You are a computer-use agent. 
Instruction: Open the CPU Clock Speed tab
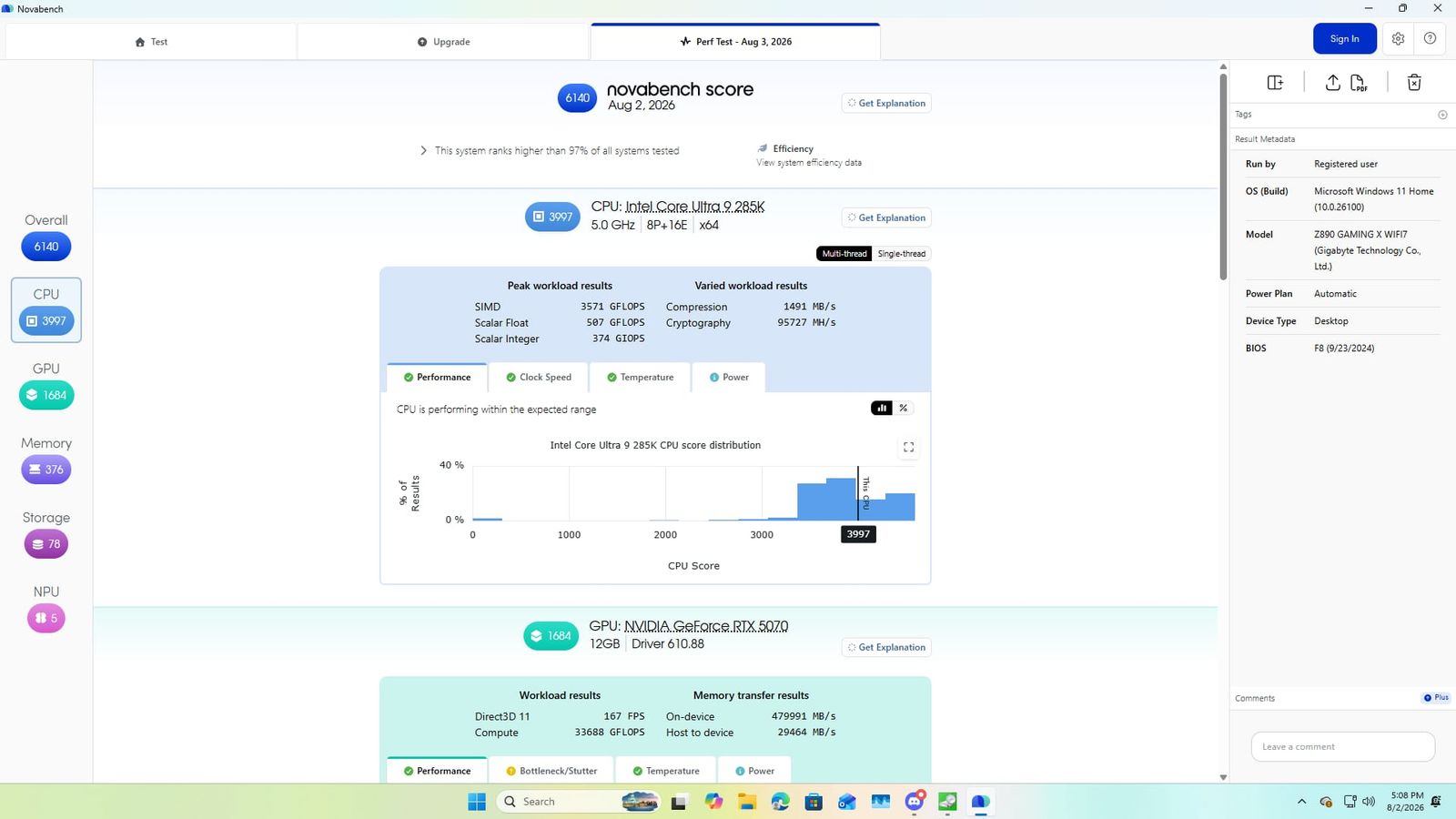click(538, 378)
